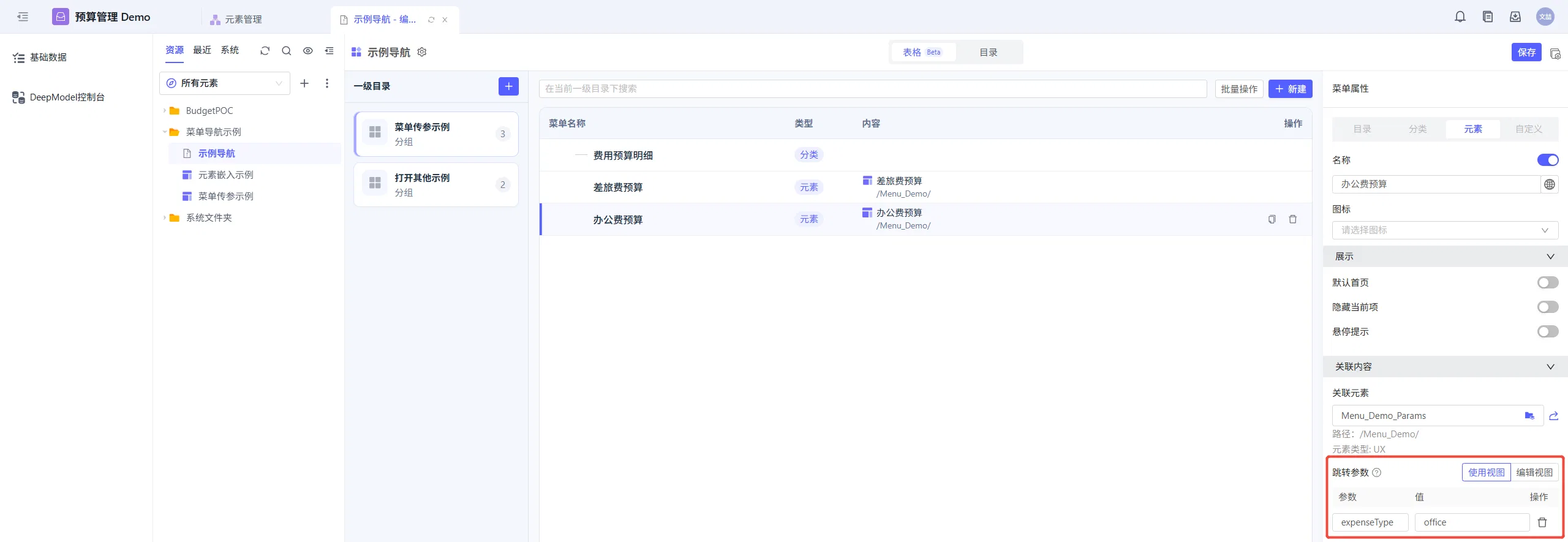1568x542 pixels.
Task: Pick associated element via folder icon
Action: tap(1529, 416)
